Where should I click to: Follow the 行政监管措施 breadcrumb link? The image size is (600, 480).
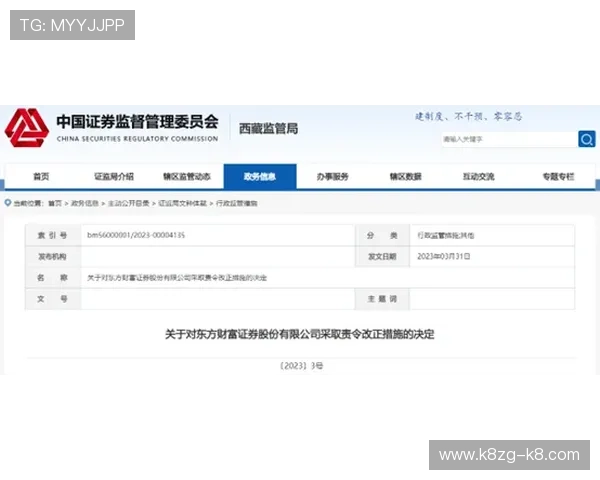tap(236, 203)
